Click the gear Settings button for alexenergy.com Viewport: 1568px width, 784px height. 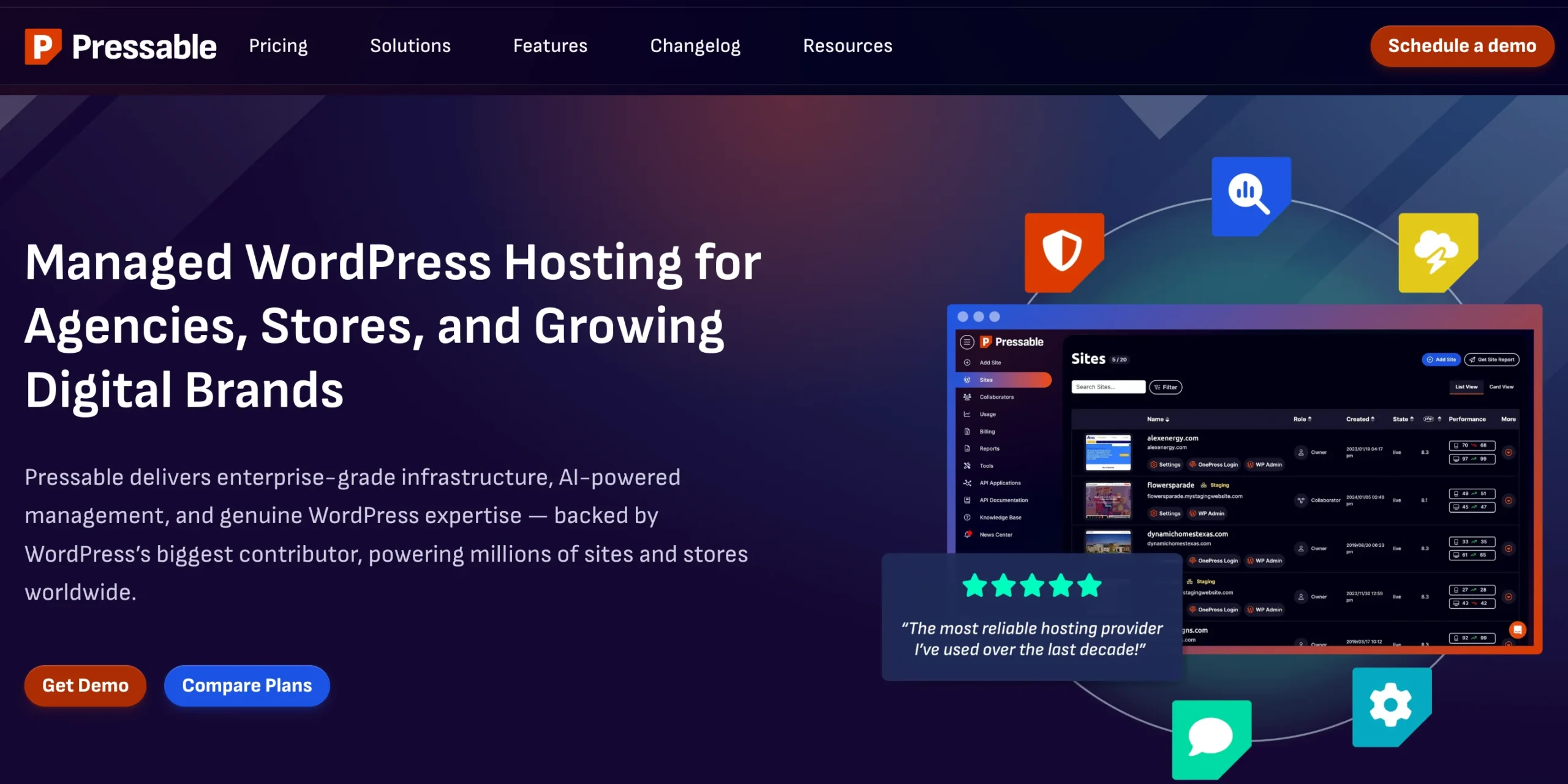tap(1166, 464)
